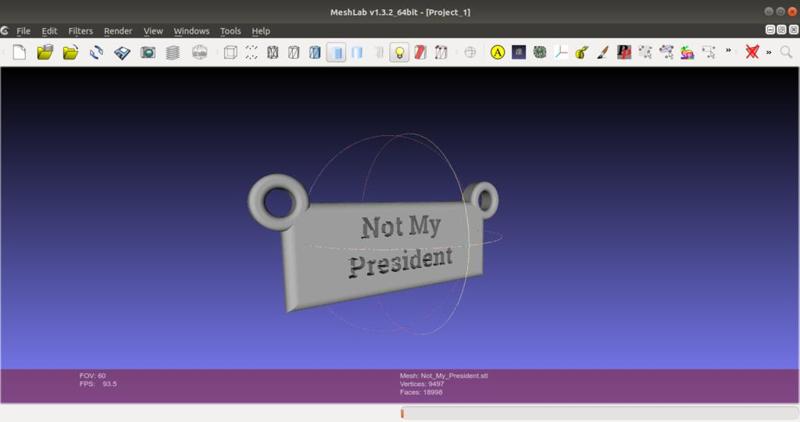Toggle the red fancy lighting icon
This screenshot has height=422, width=800.
(x=420, y=52)
